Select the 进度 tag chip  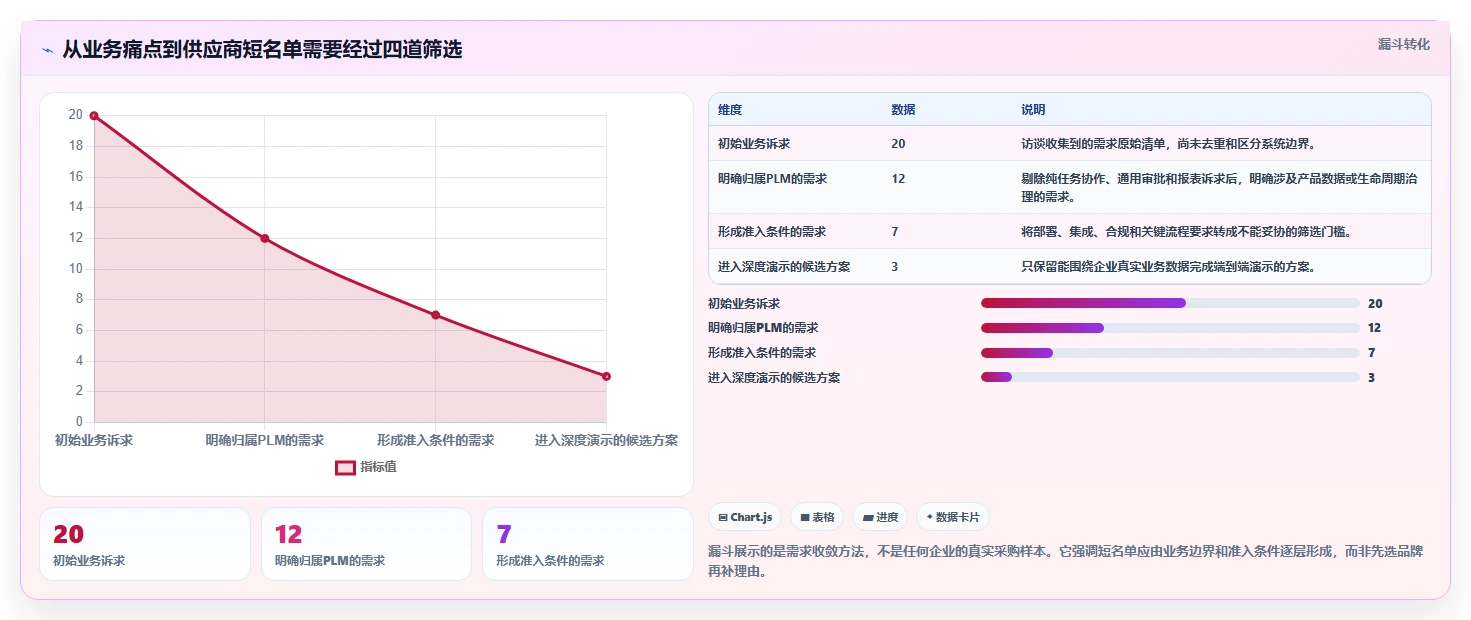880,517
